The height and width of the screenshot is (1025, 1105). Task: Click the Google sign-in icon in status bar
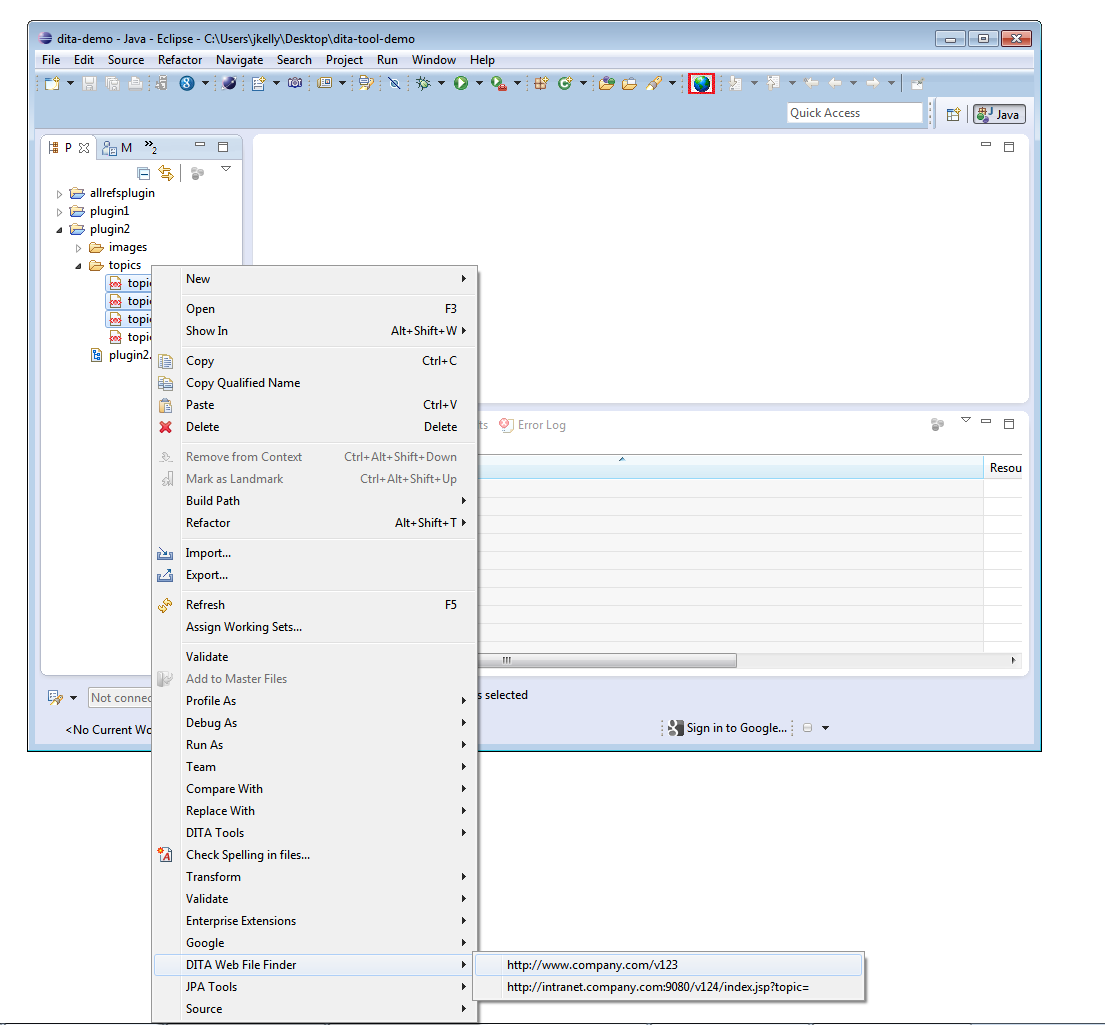pos(676,728)
